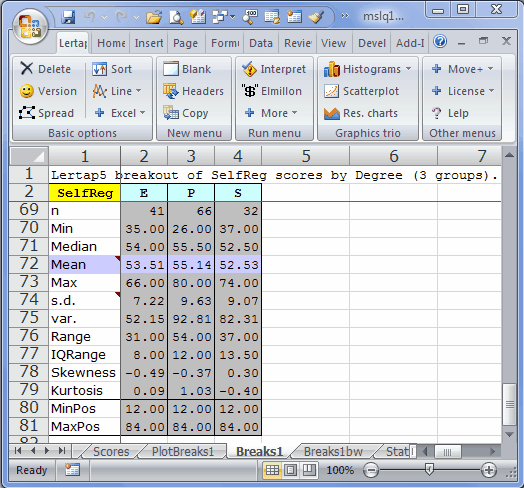The width and height of the screenshot is (524, 488).
Task: Show Lertap Version with the smiley icon
Action: click(27, 91)
